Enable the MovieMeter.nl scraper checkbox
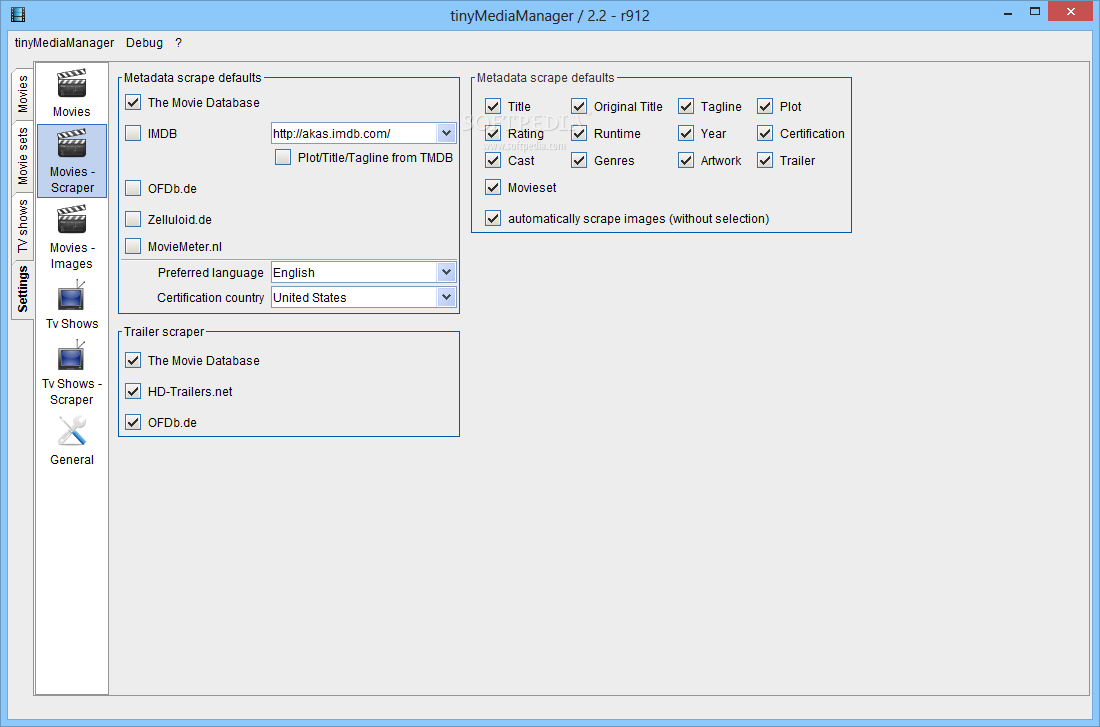 [133, 246]
